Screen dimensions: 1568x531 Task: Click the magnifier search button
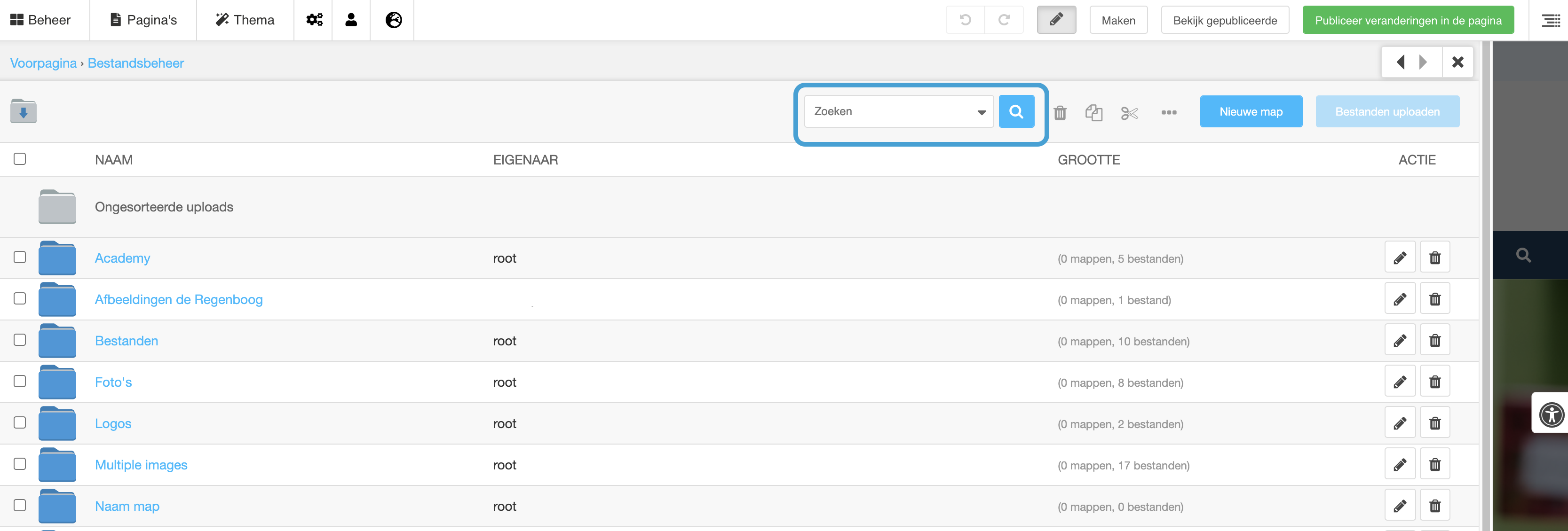tap(1016, 111)
